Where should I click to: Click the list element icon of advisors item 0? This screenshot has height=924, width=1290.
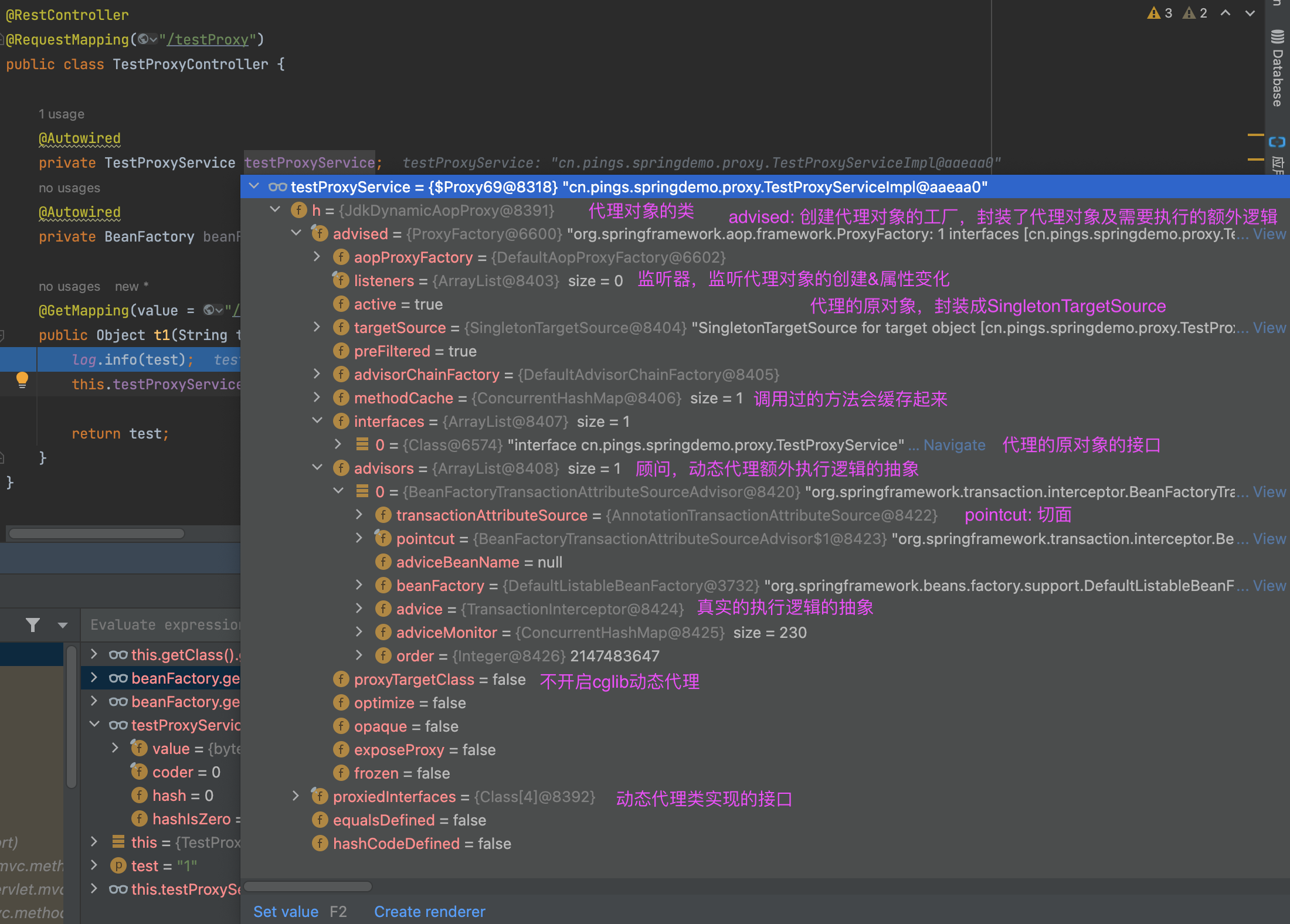click(362, 491)
